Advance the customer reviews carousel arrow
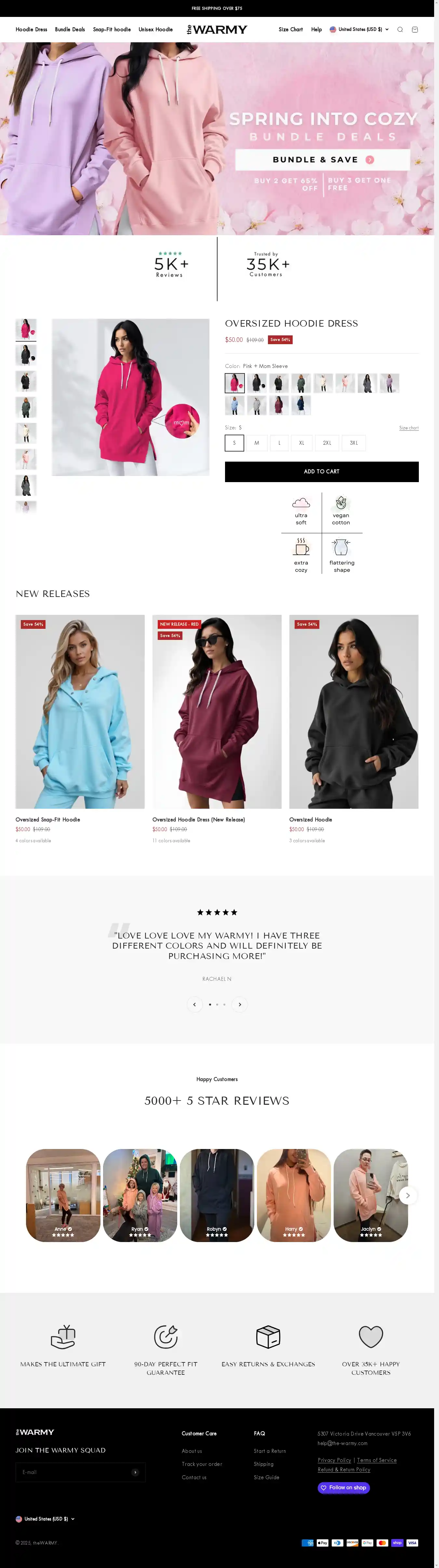The height and width of the screenshot is (1568, 439). click(407, 1196)
